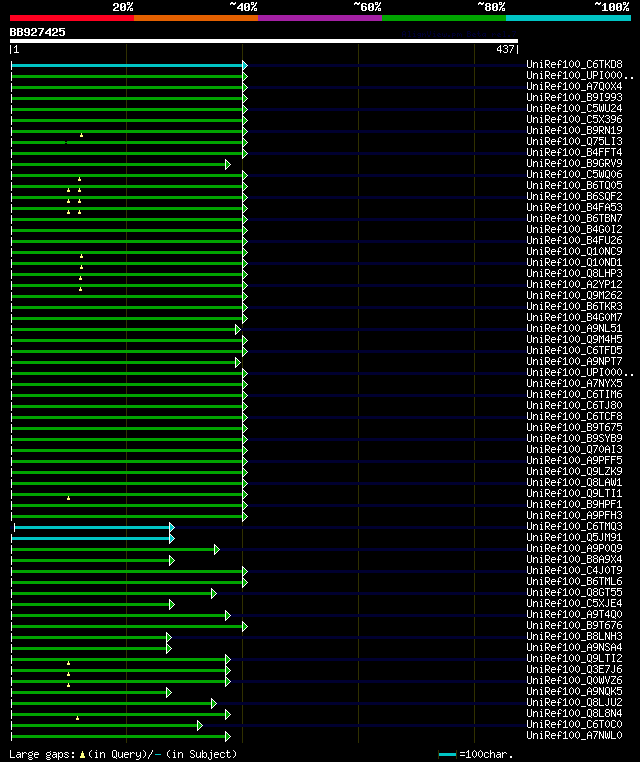Open hit UniRef100_Q5JM91
Viewport: 640px width, 762px height.
click(x=574, y=537)
